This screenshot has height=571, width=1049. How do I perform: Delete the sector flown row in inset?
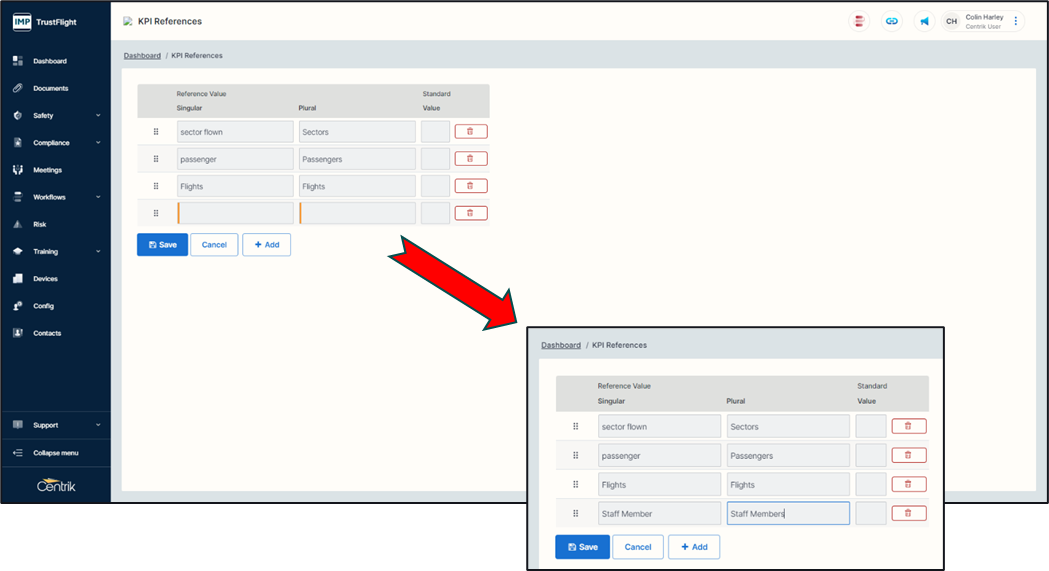tap(909, 426)
